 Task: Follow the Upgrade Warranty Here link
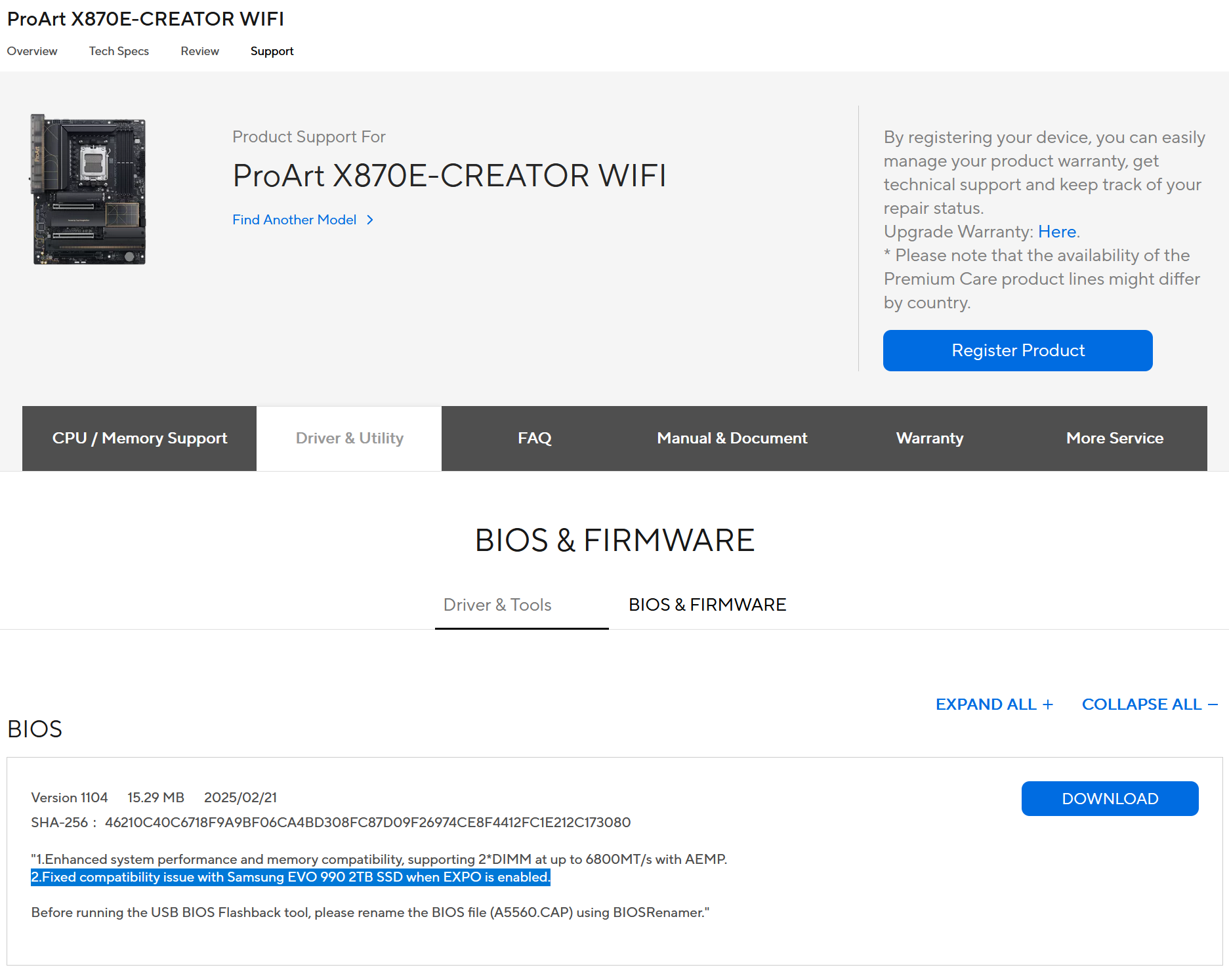(1056, 232)
